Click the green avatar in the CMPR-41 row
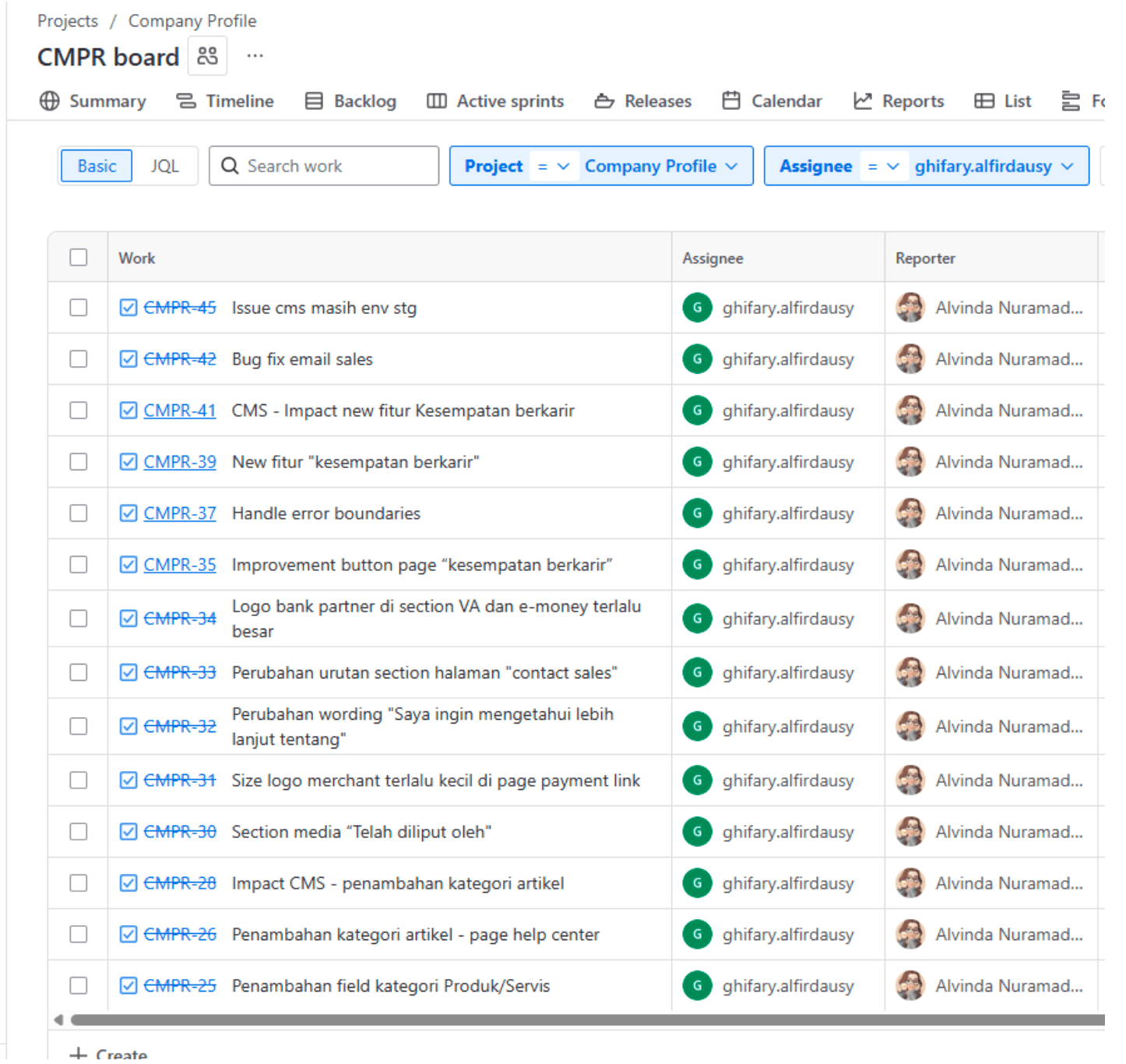The height and width of the screenshot is (1064, 1126). [x=697, y=410]
